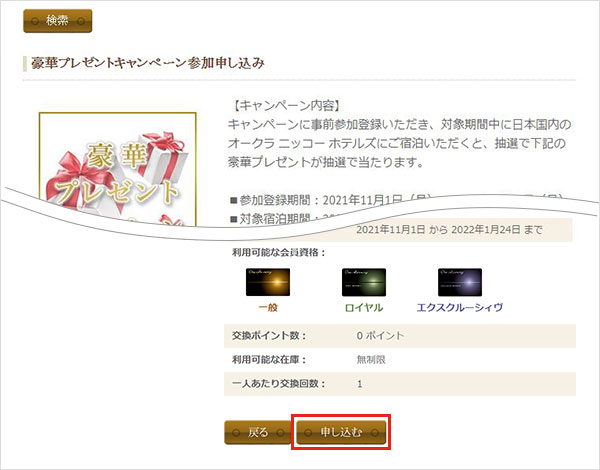The width and height of the screenshot is (600, 470).
Task: Select the gold 一般 membership card icon
Action: click(x=268, y=282)
